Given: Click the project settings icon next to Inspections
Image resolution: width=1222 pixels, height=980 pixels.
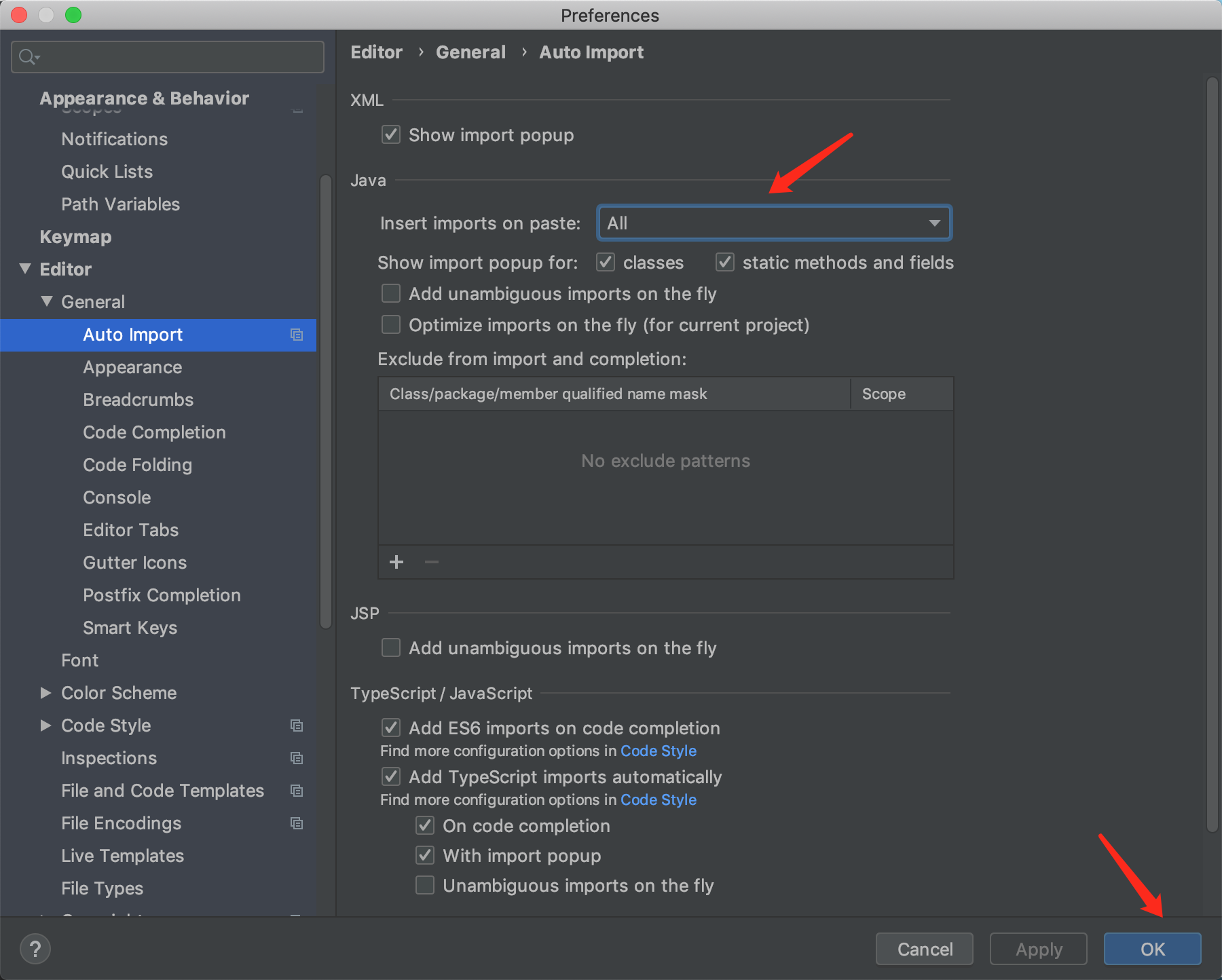Looking at the screenshot, I should [297, 758].
